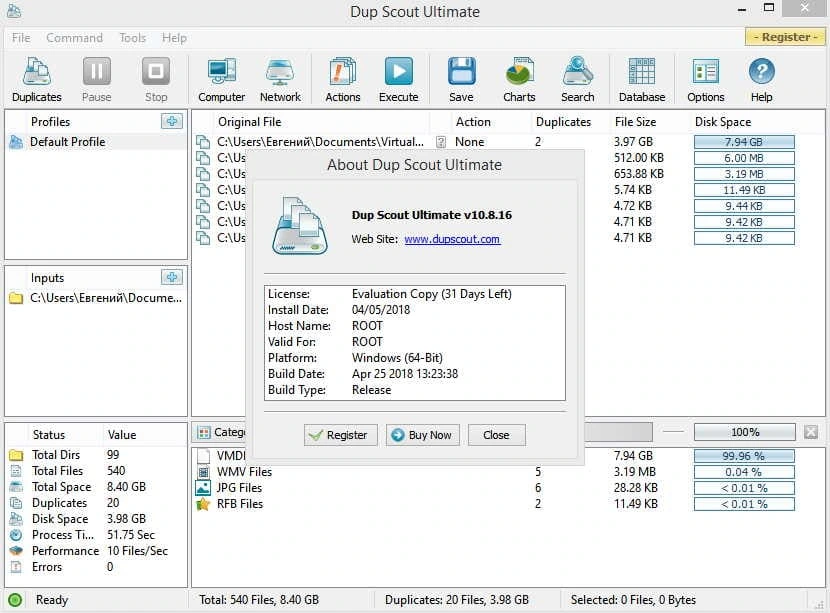
Task: Click the Buy Now button
Action: click(422, 435)
